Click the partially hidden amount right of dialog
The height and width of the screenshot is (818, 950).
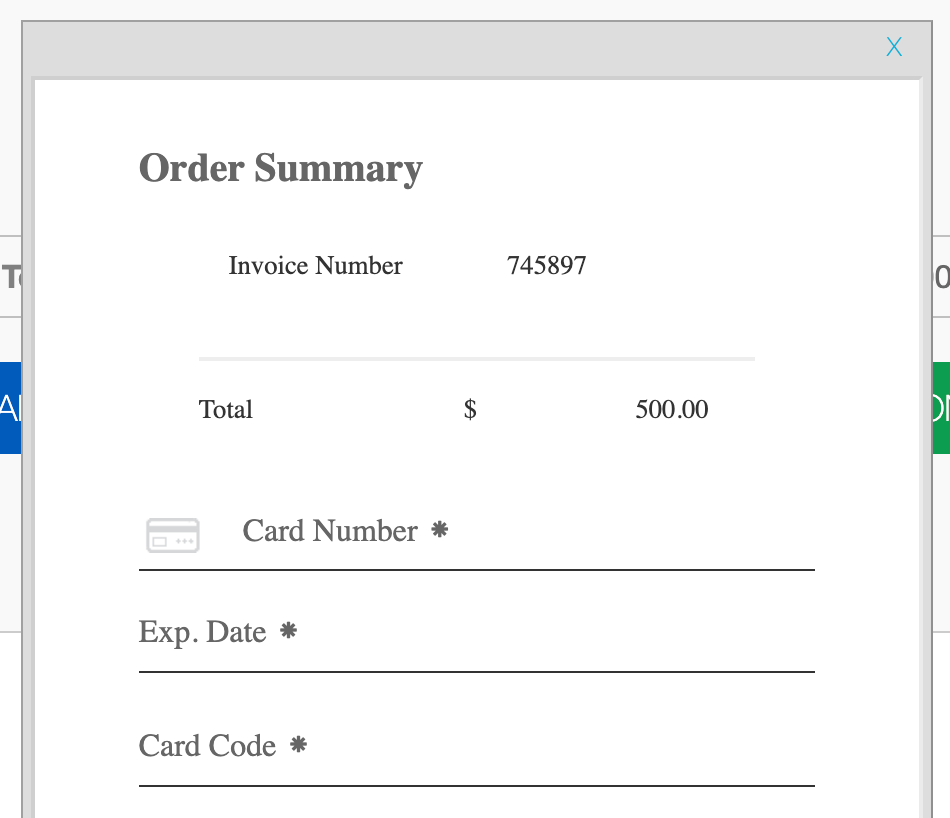point(942,277)
